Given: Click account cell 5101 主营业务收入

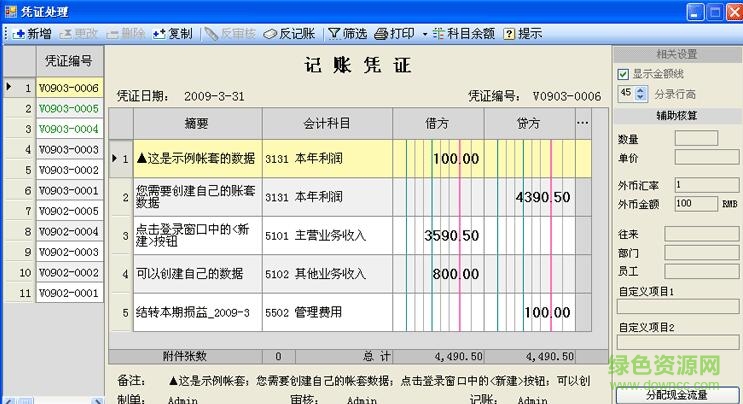Looking at the screenshot, I should tap(327, 235).
